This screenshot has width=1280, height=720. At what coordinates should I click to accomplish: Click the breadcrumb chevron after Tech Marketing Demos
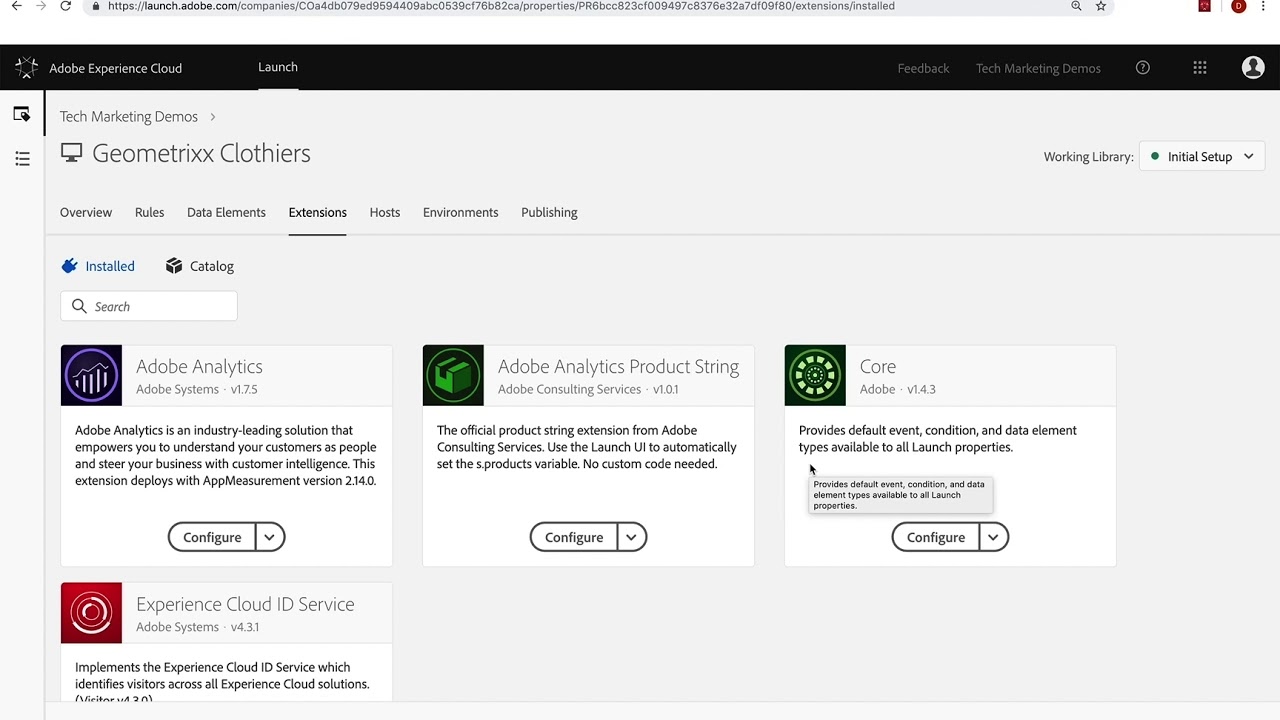(212, 117)
